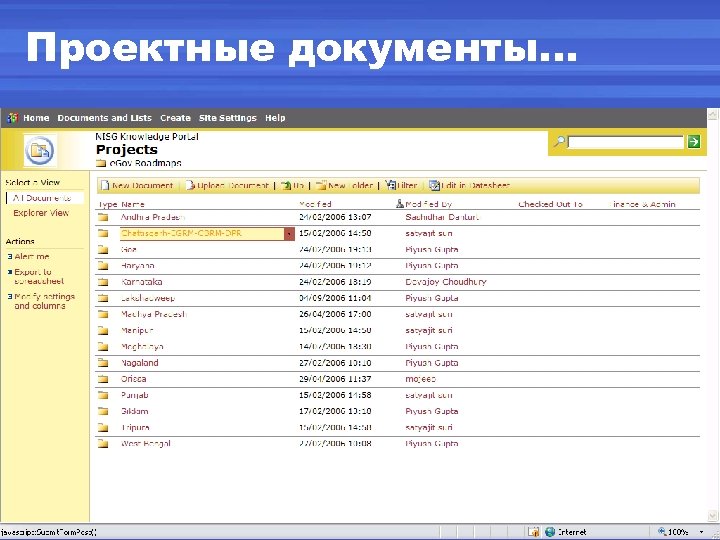
Task: Click folder icon in Nagaland row
Action: tap(103, 363)
